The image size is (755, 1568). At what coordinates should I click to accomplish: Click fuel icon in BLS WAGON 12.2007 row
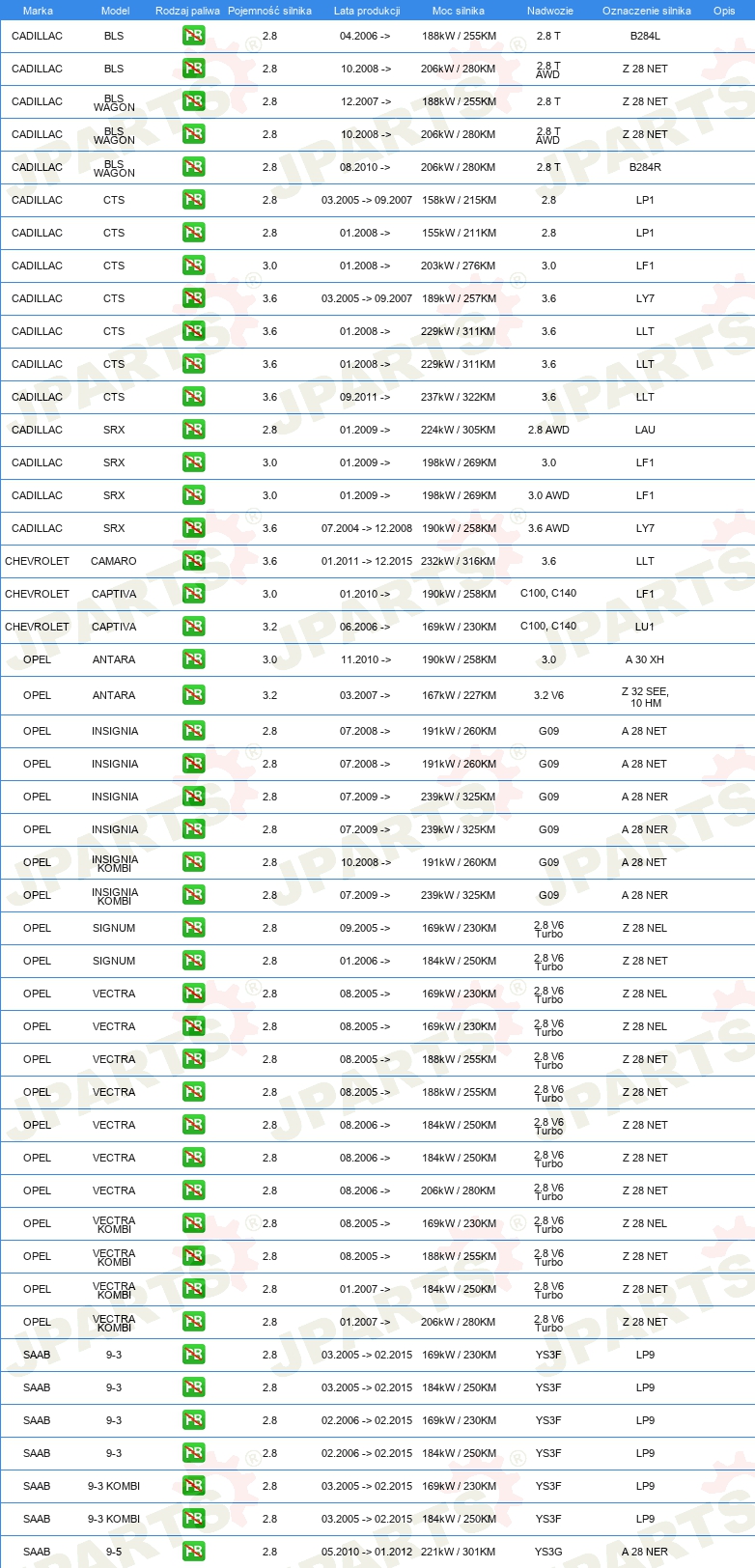tap(193, 101)
